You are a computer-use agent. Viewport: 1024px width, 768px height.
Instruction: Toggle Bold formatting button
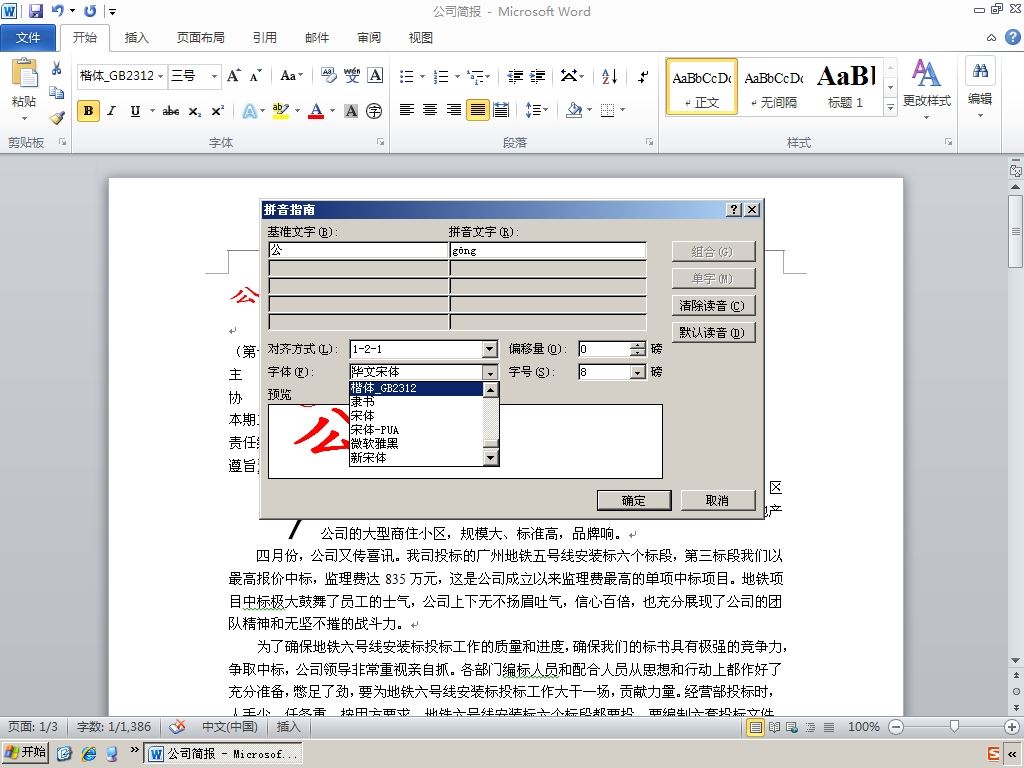pos(88,111)
